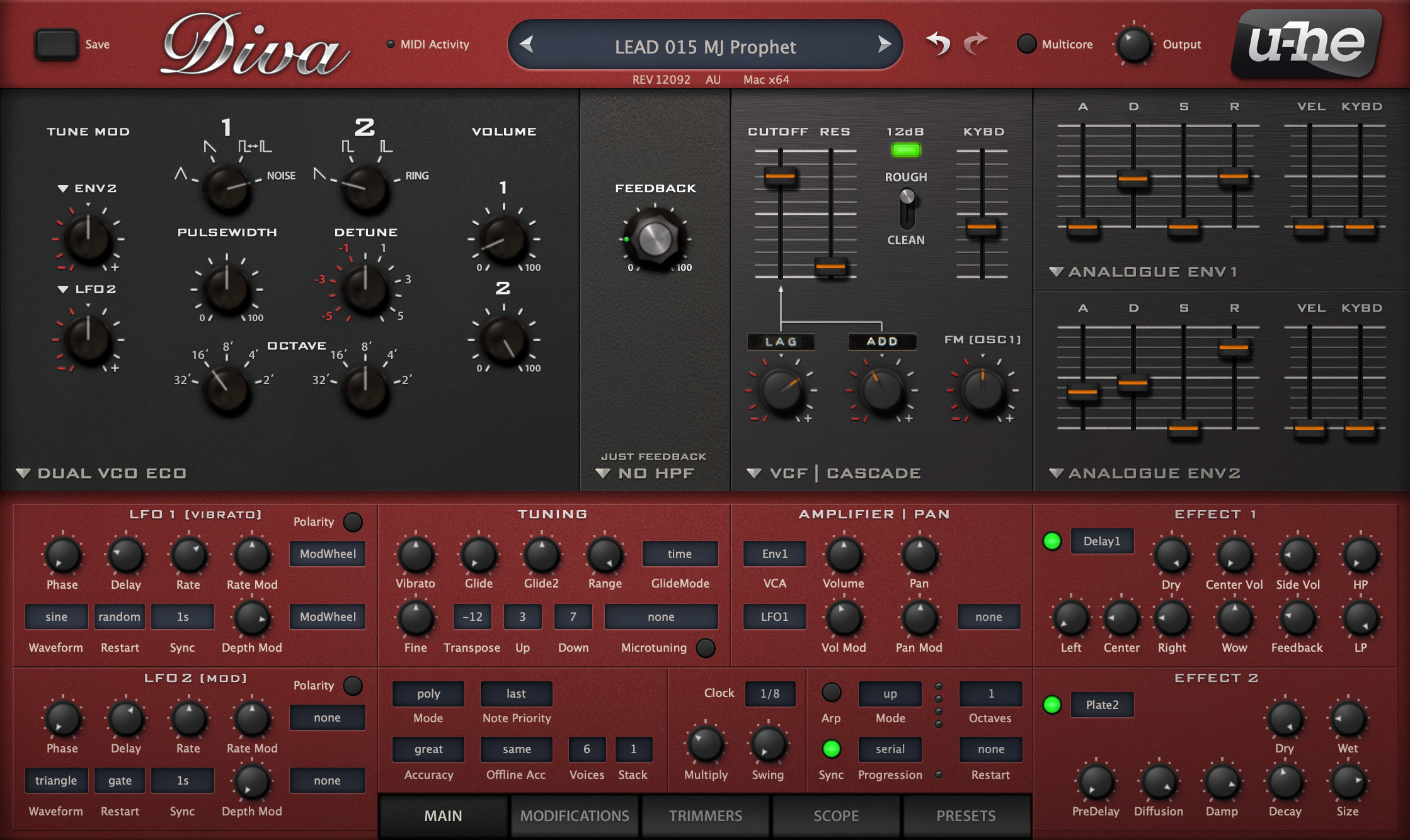This screenshot has width=1410, height=840.
Task: Click the Volume 2 knob
Action: click(x=503, y=340)
